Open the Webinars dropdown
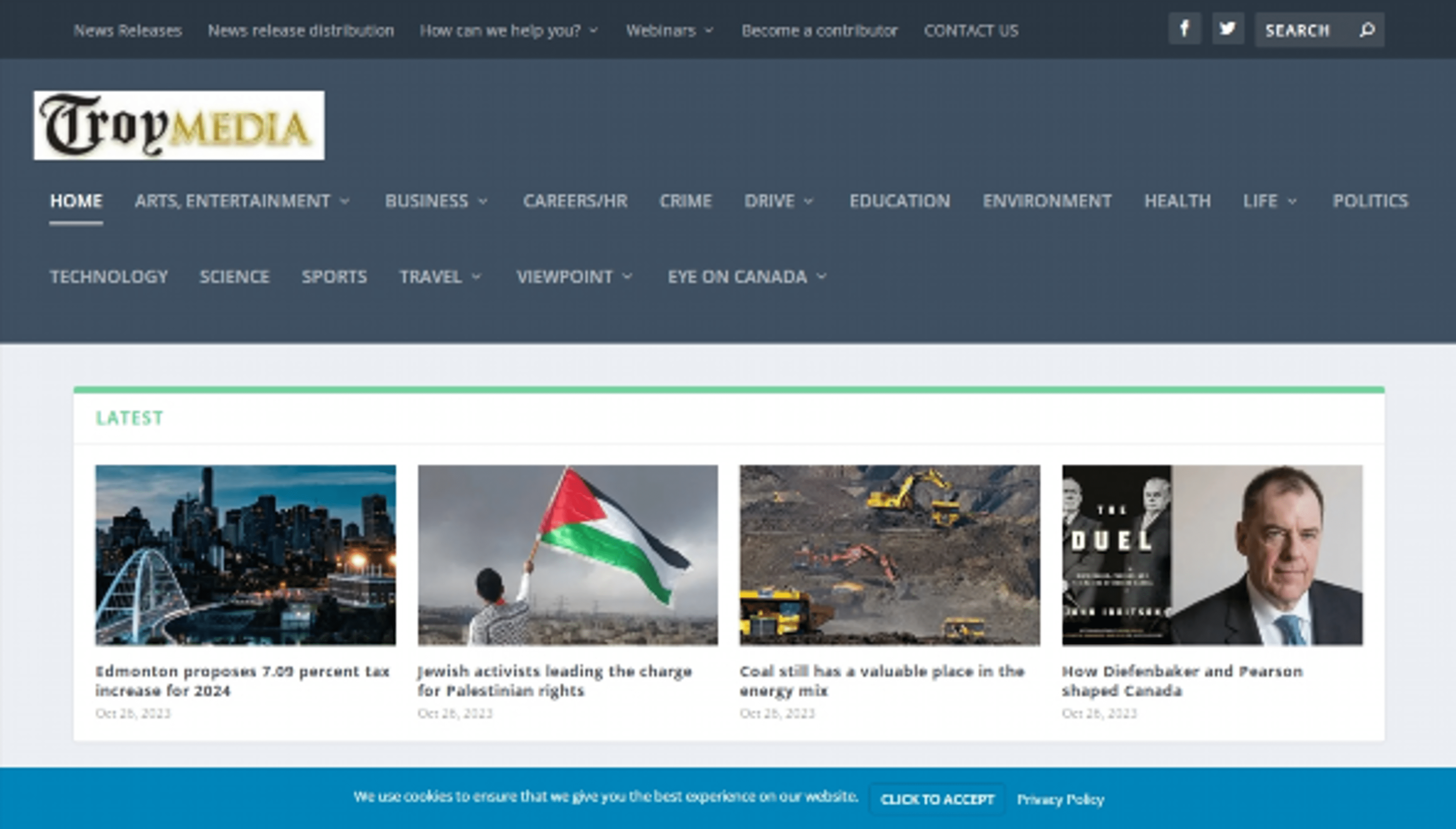The height and width of the screenshot is (829, 1456). [x=669, y=30]
